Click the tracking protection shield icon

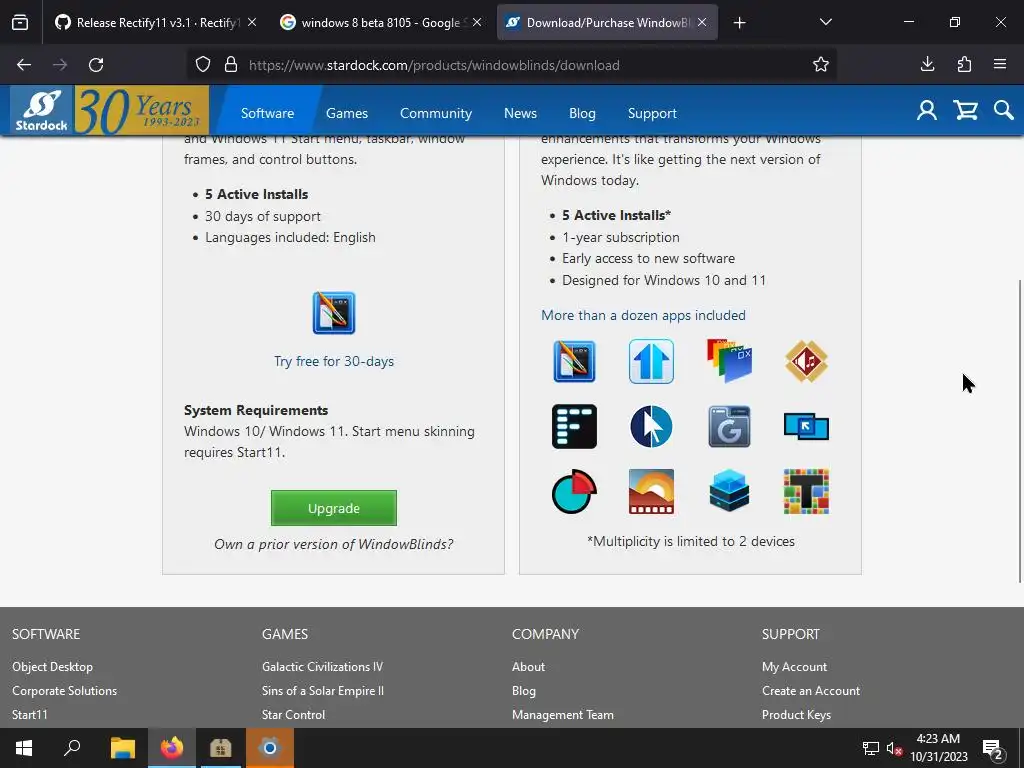203,65
